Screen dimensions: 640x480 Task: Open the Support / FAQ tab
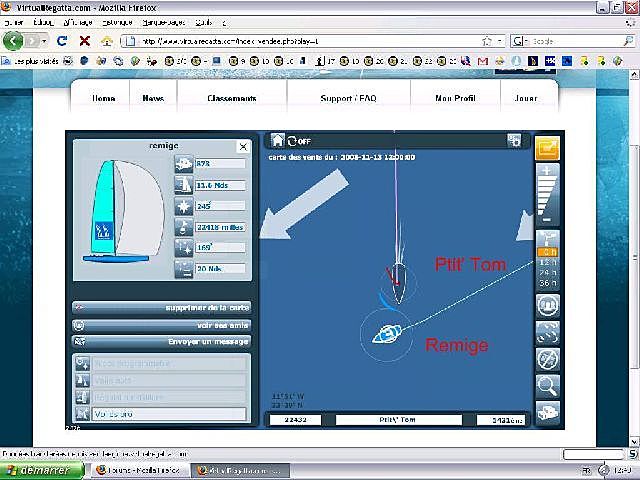[x=348, y=98]
